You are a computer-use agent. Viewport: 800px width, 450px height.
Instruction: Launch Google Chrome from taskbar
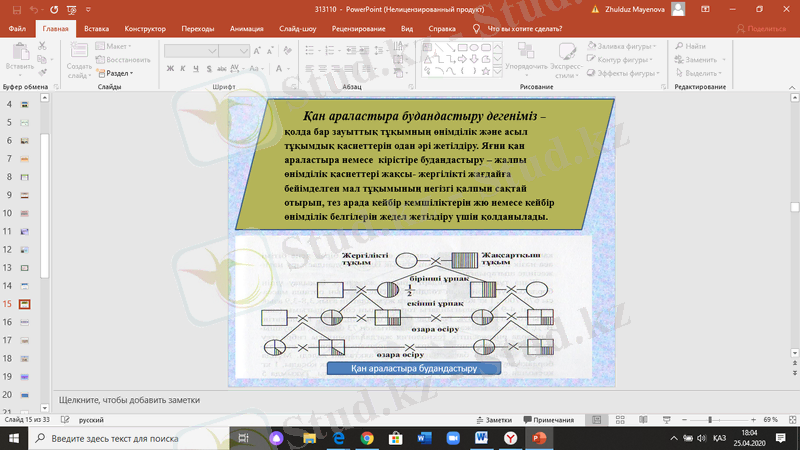click(x=367, y=438)
